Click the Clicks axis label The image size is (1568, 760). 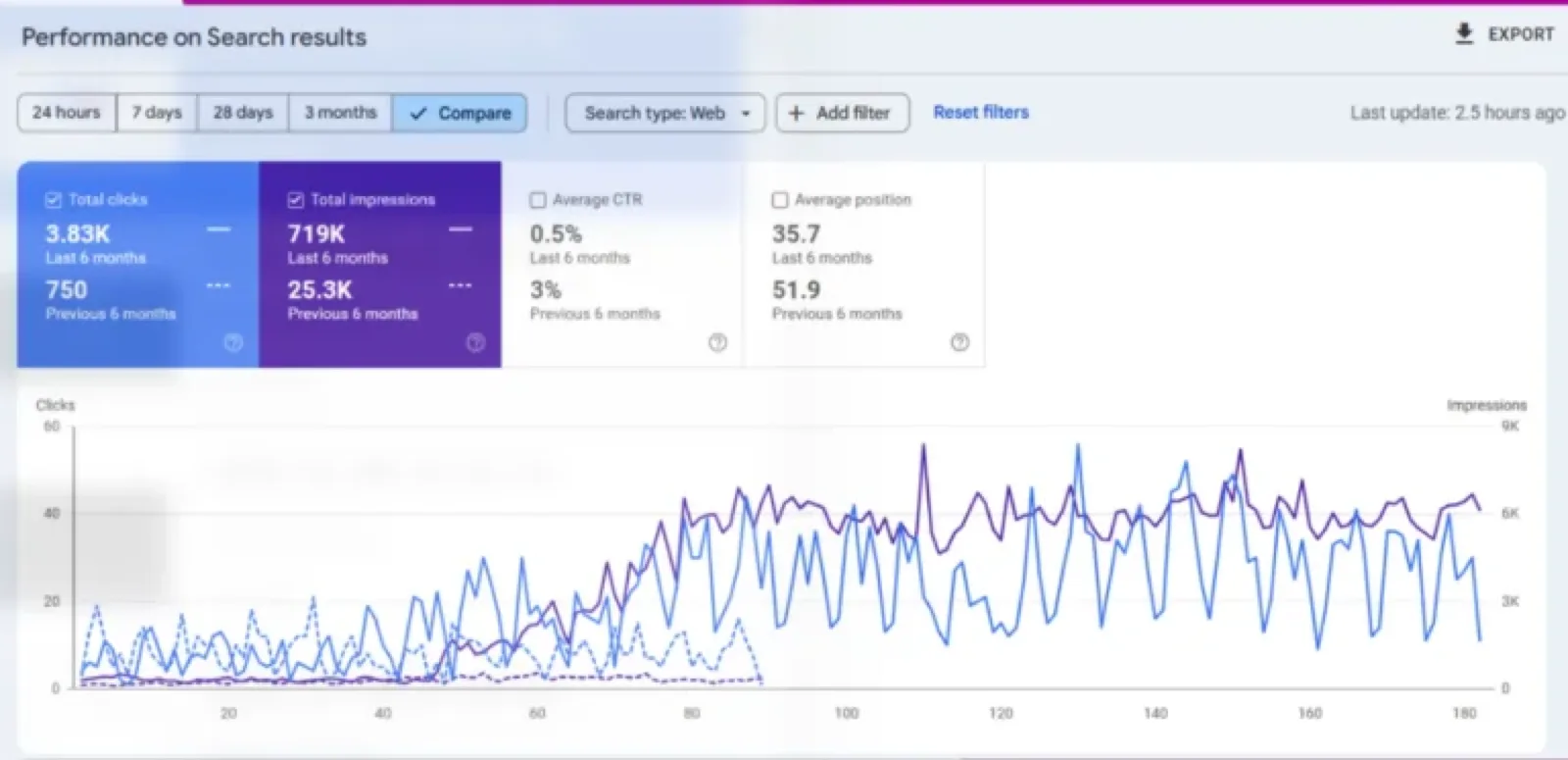pyautogui.click(x=55, y=405)
